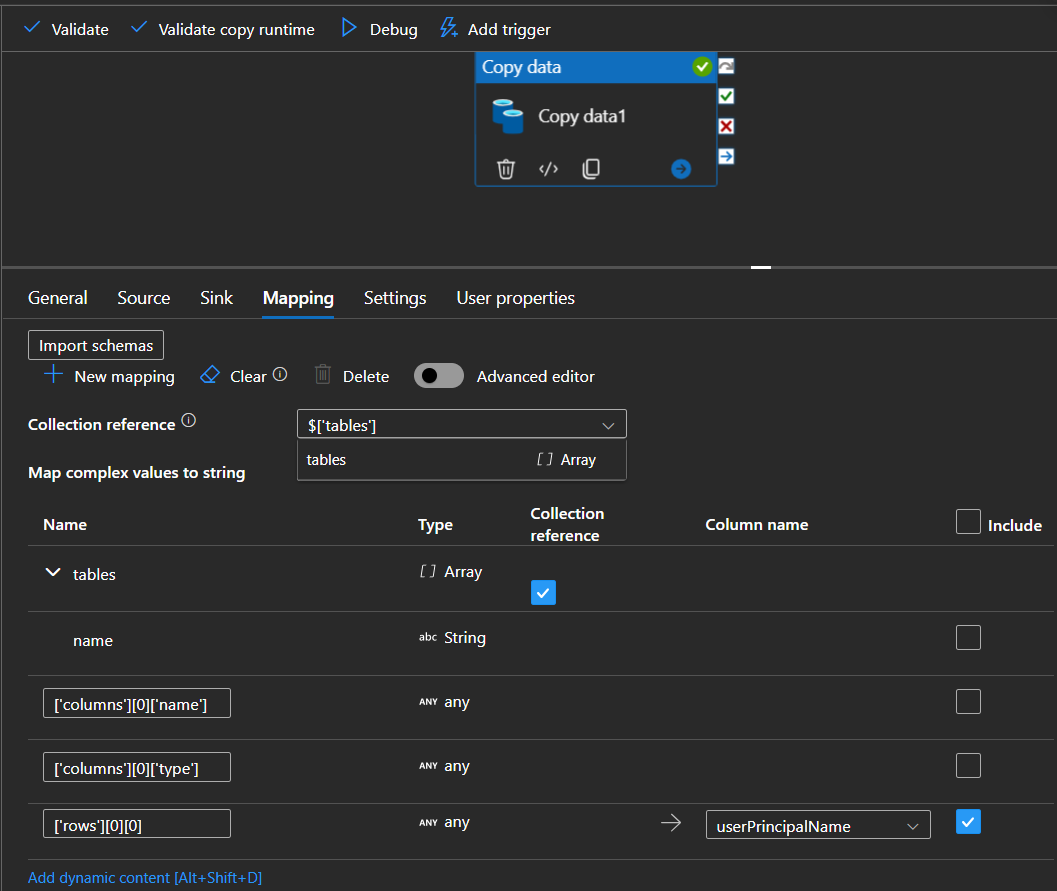Uncheck Include for the ['rows'][0][0] row
Viewport: 1057px width, 891px height.
[968, 822]
